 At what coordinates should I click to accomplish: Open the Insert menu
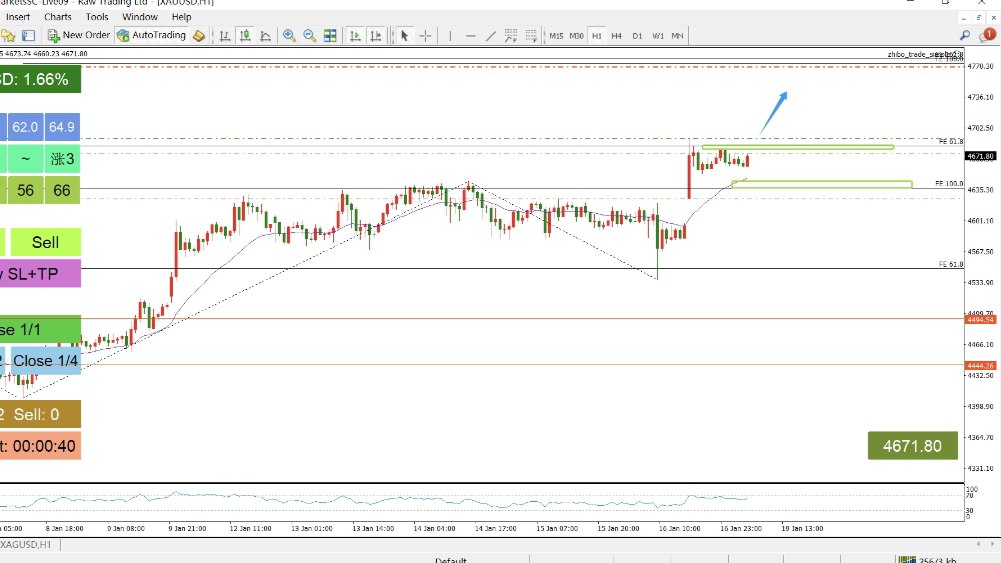coord(18,17)
